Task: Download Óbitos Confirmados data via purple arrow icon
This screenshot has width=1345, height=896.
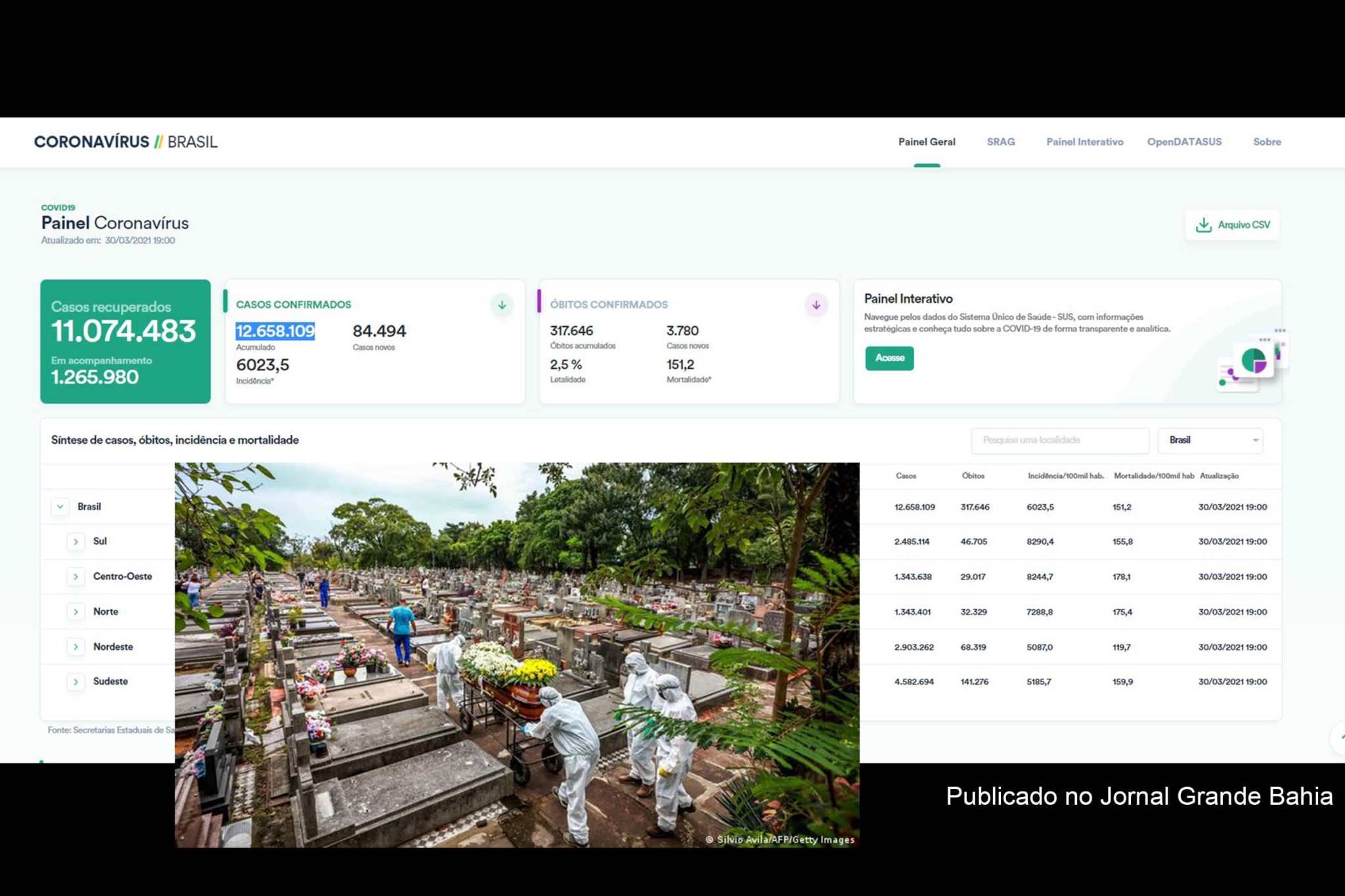Action: tap(816, 305)
